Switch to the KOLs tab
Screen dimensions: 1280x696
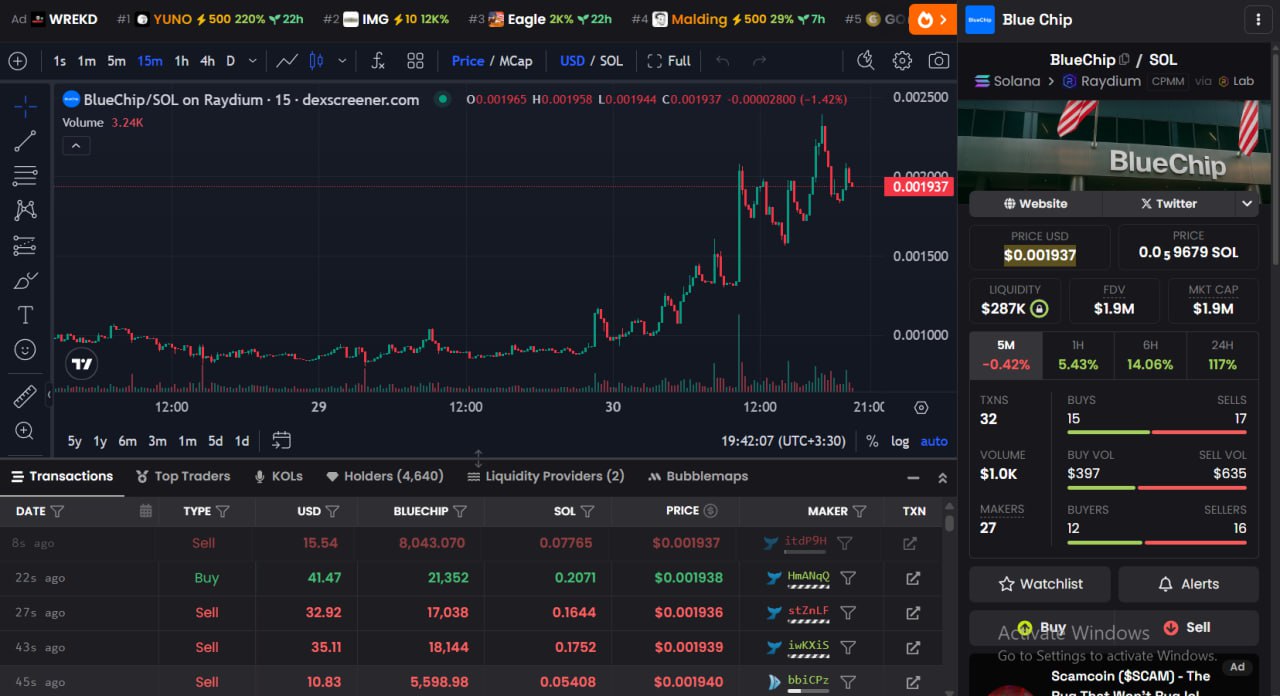tap(278, 476)
